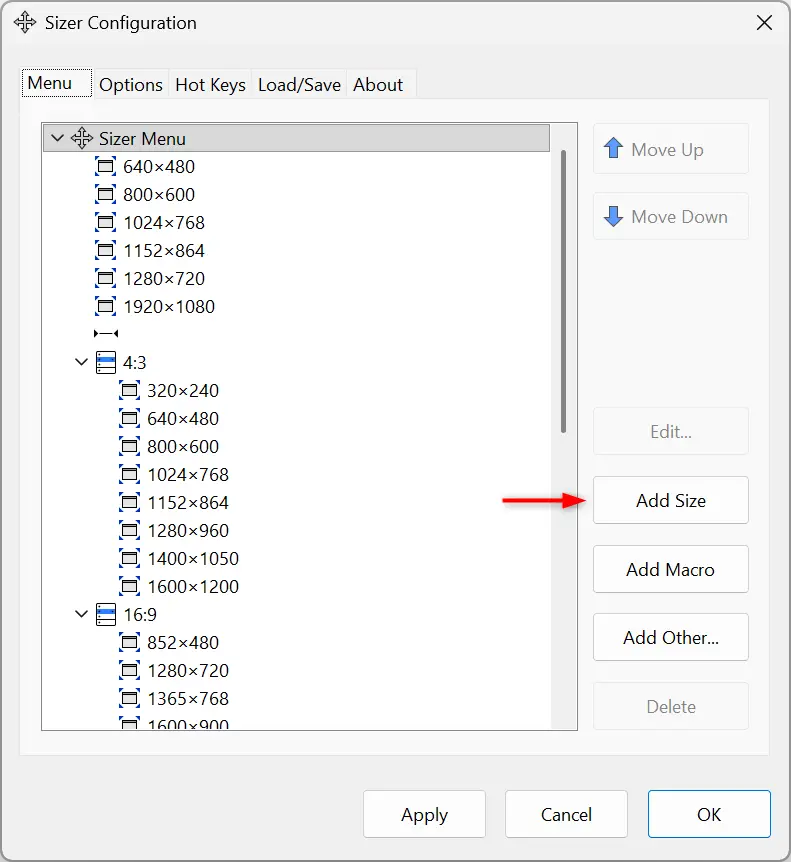Viewport: 791px width, 862px height.
Task: Select the separator item icon
Action: click(x=106, y=333)
